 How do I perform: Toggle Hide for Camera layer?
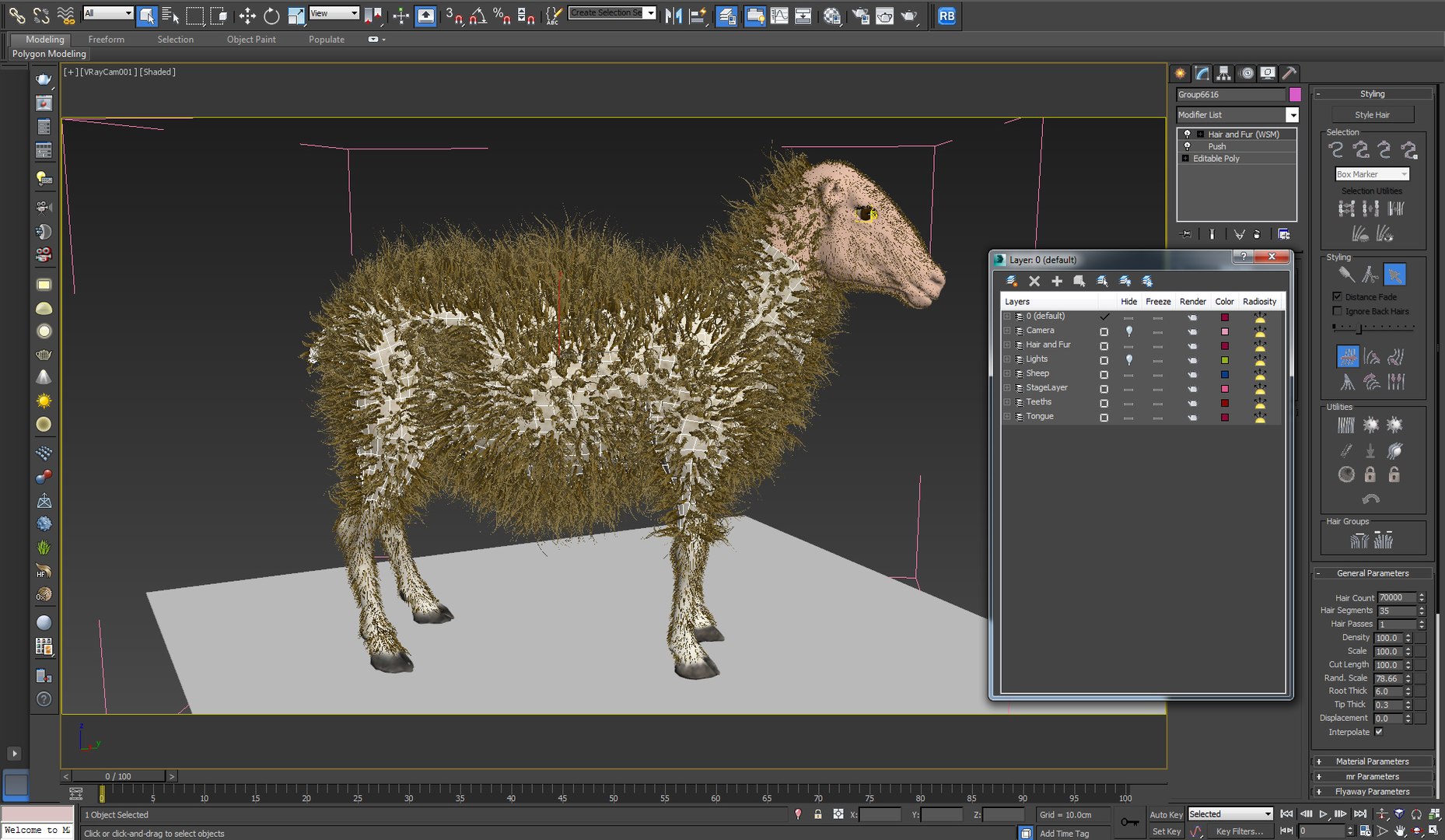[1128, 331]
